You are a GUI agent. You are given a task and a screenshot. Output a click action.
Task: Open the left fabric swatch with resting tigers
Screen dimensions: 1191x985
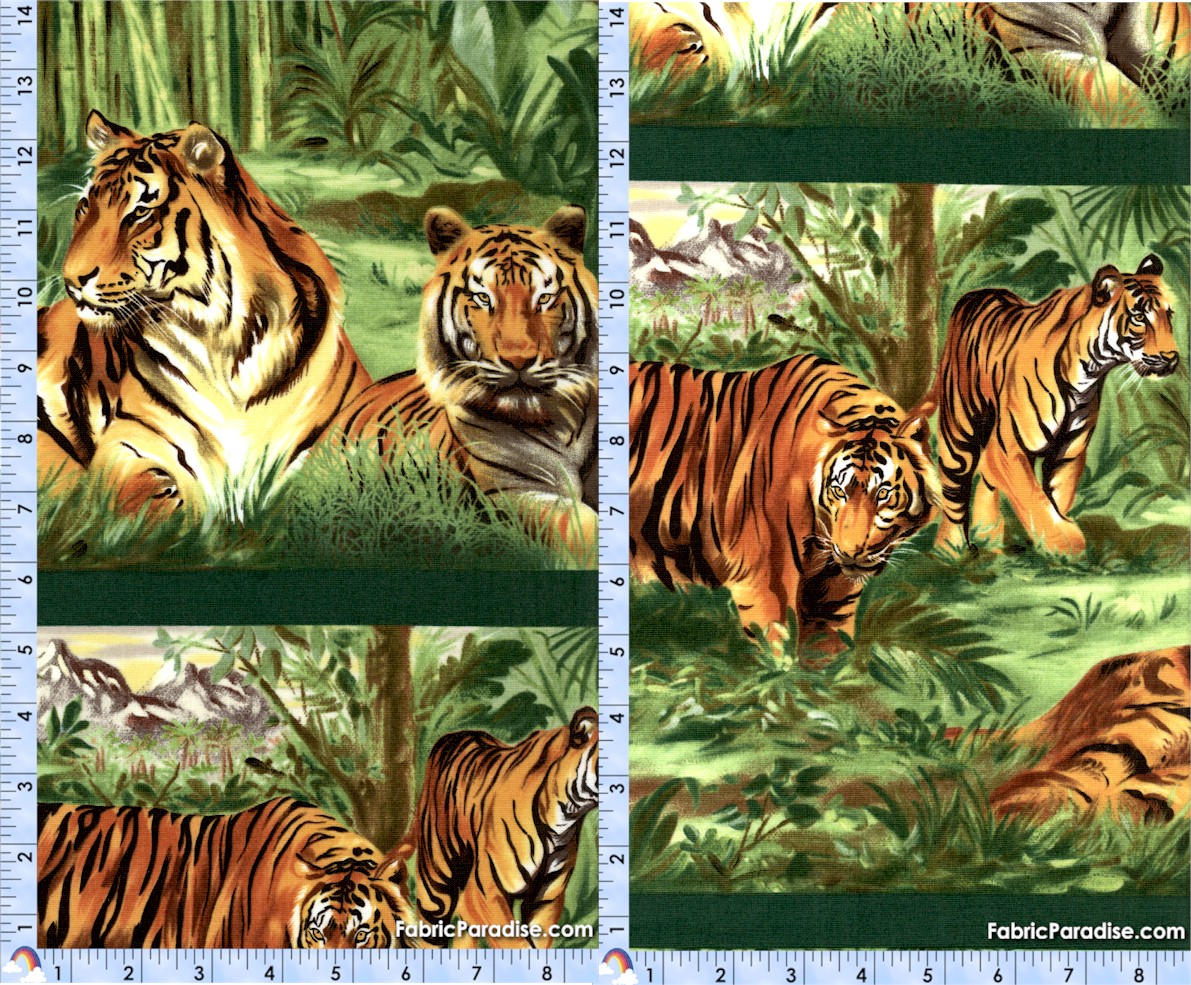click(x=317, y=474)
